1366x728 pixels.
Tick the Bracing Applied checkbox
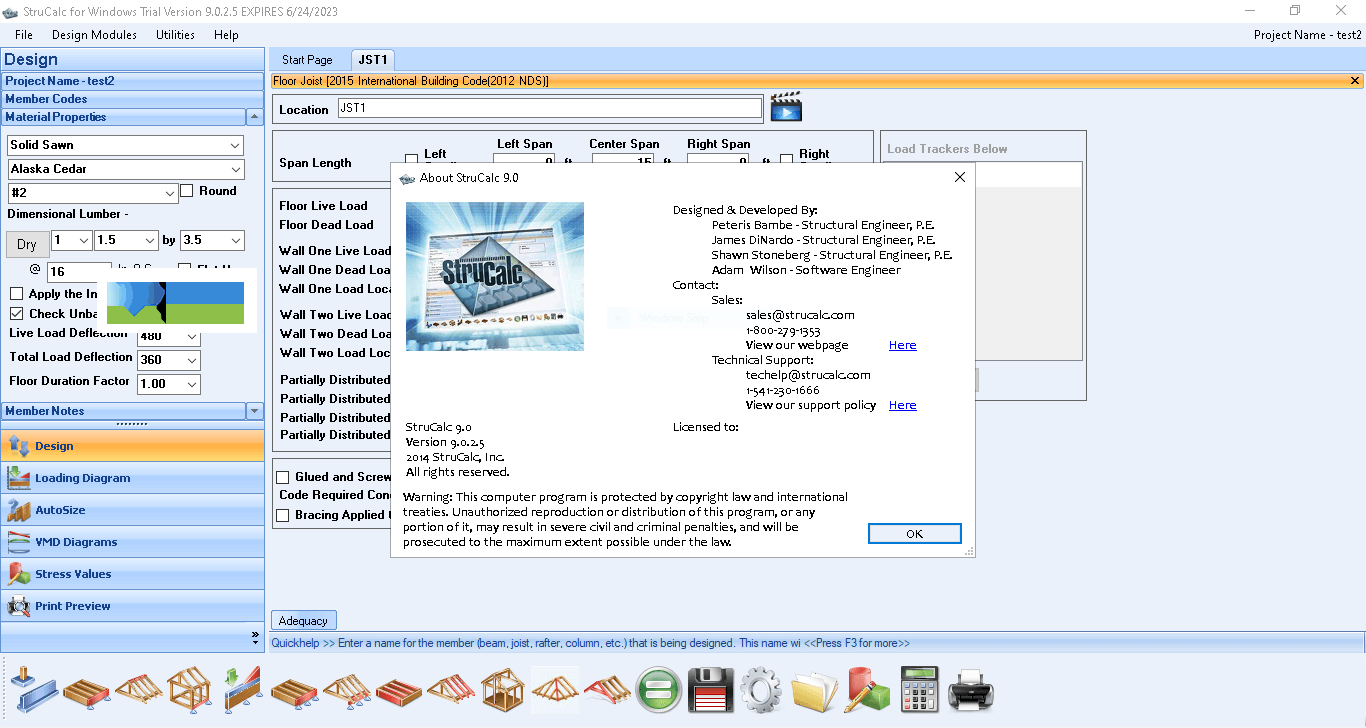[x=283, y=516]
